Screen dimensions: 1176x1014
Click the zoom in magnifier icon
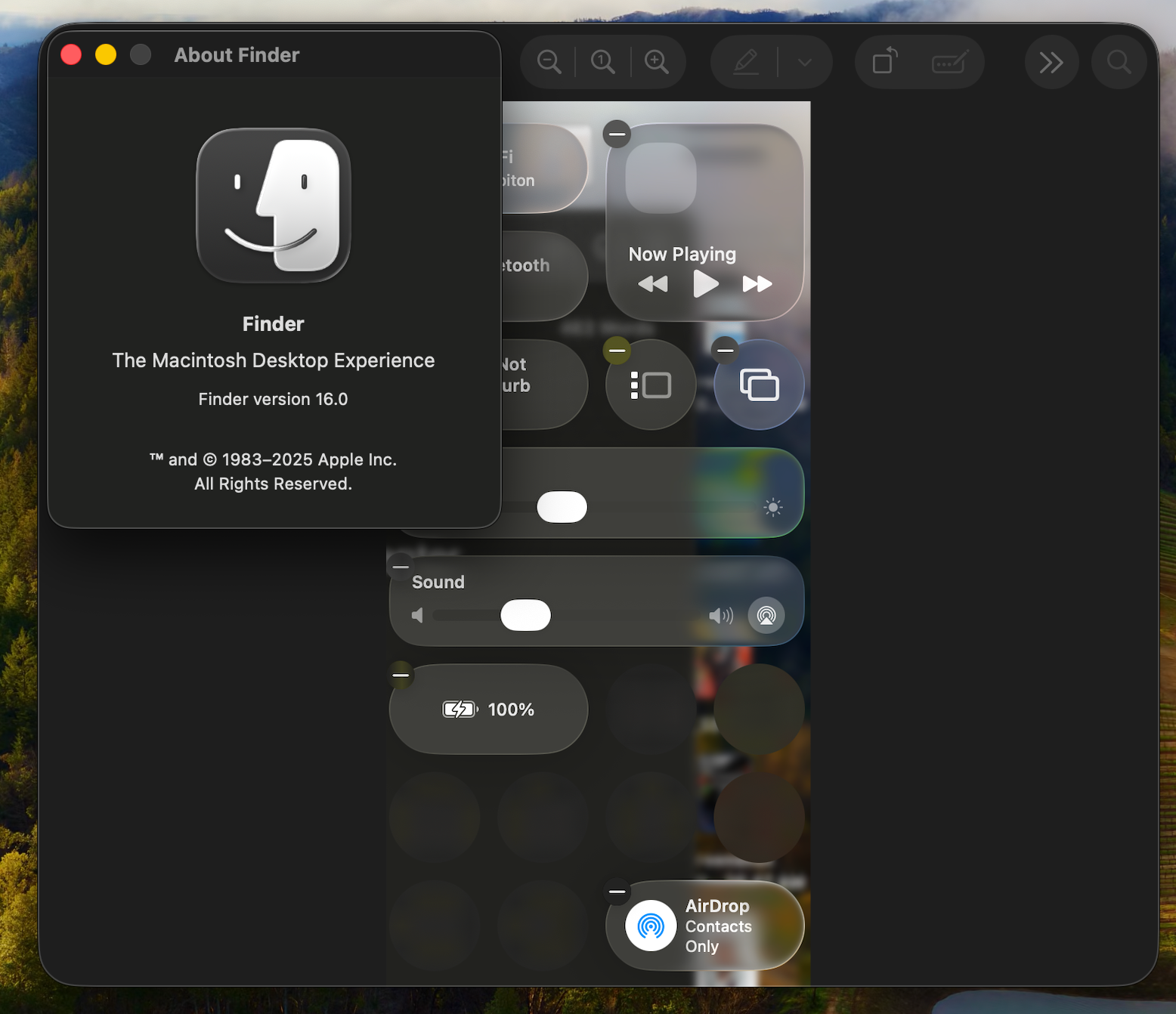657,62
